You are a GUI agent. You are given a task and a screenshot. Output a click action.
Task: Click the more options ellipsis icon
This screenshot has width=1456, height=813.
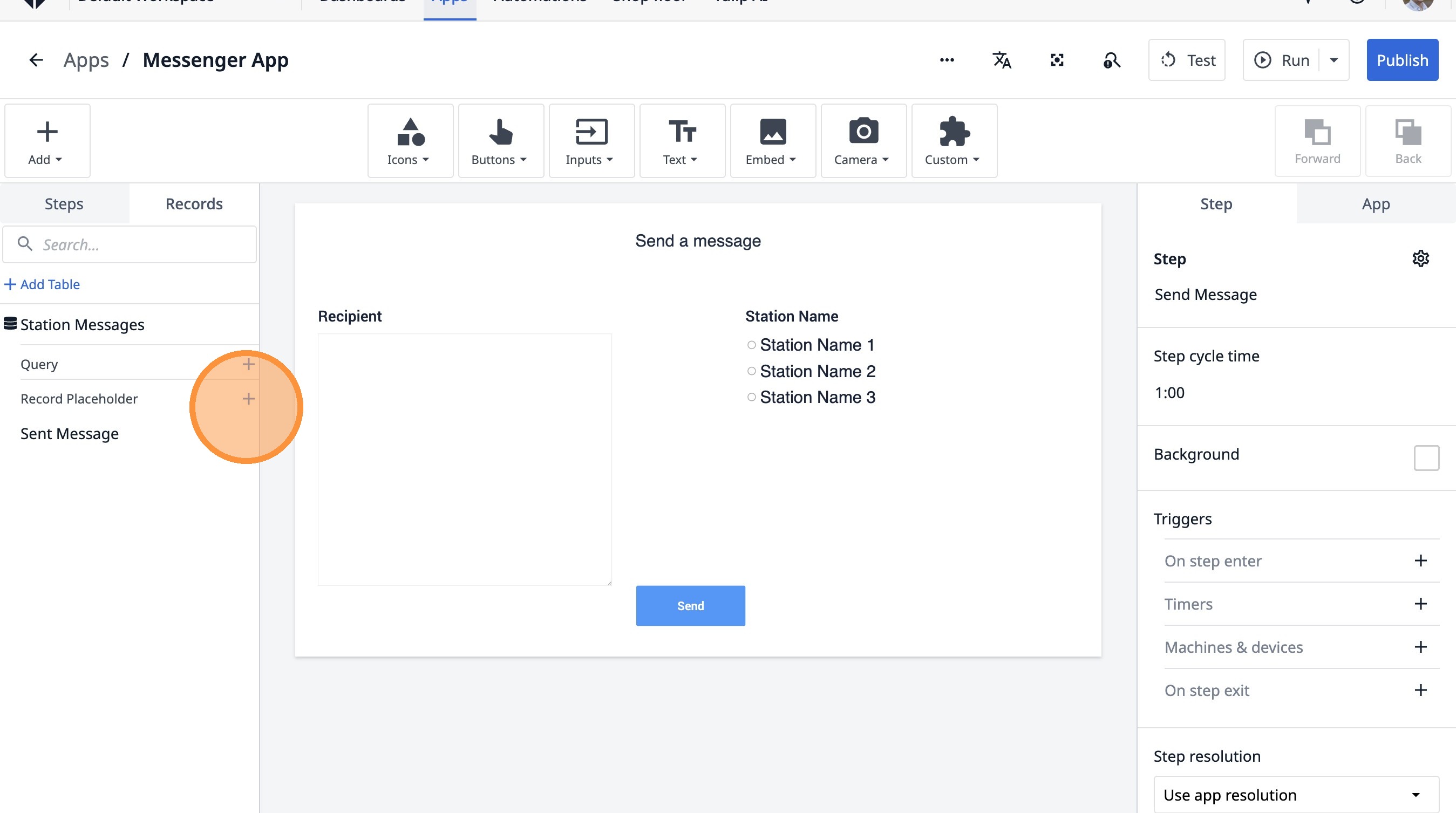(x=947, y=60)
